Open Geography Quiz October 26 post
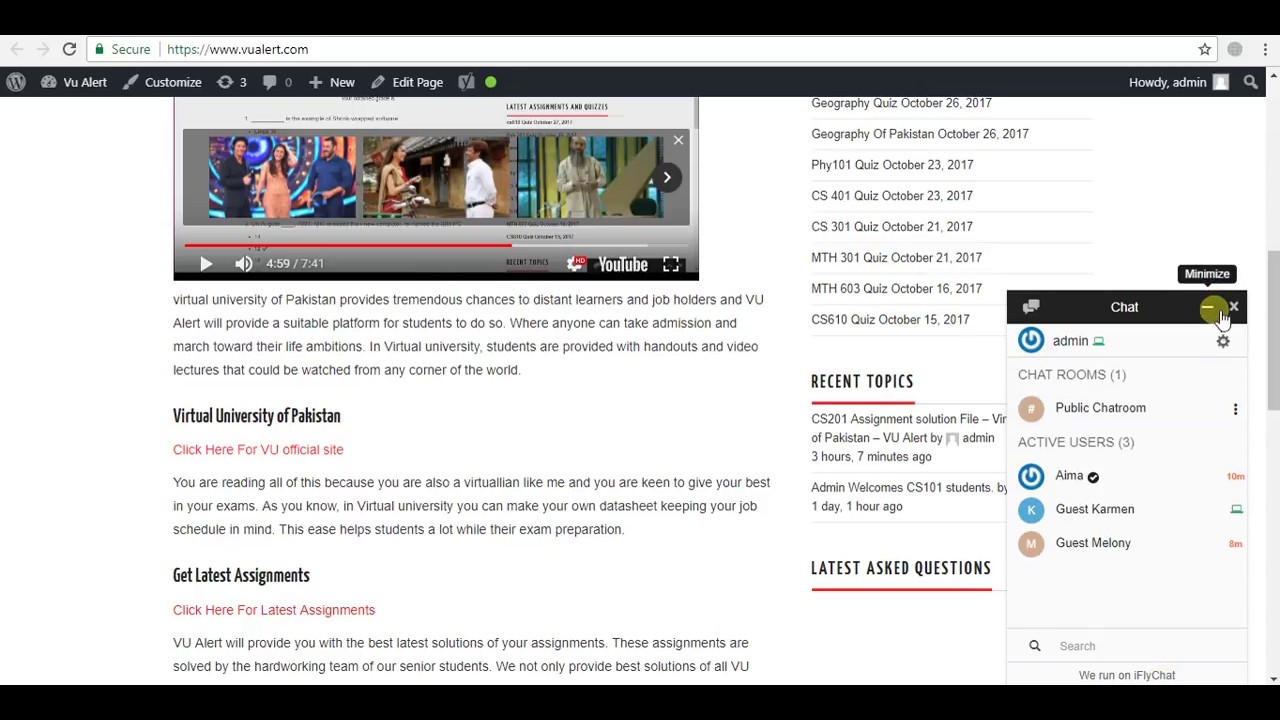 [x=901, y=103]
